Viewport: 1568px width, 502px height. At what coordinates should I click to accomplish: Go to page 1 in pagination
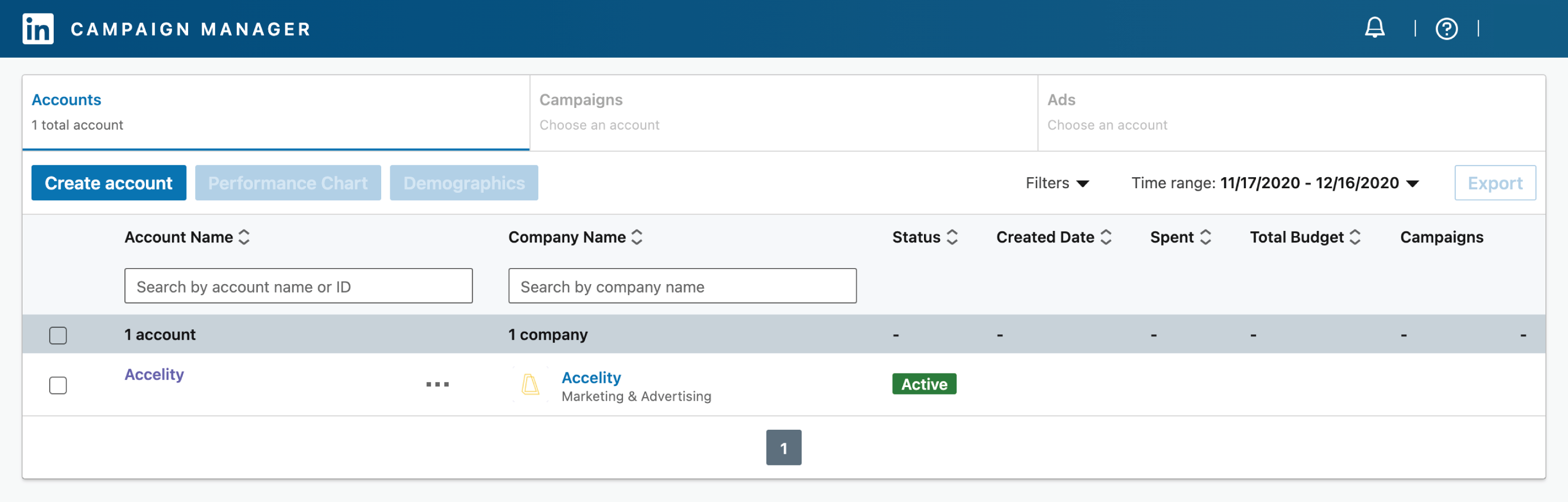tap(783, 448)
